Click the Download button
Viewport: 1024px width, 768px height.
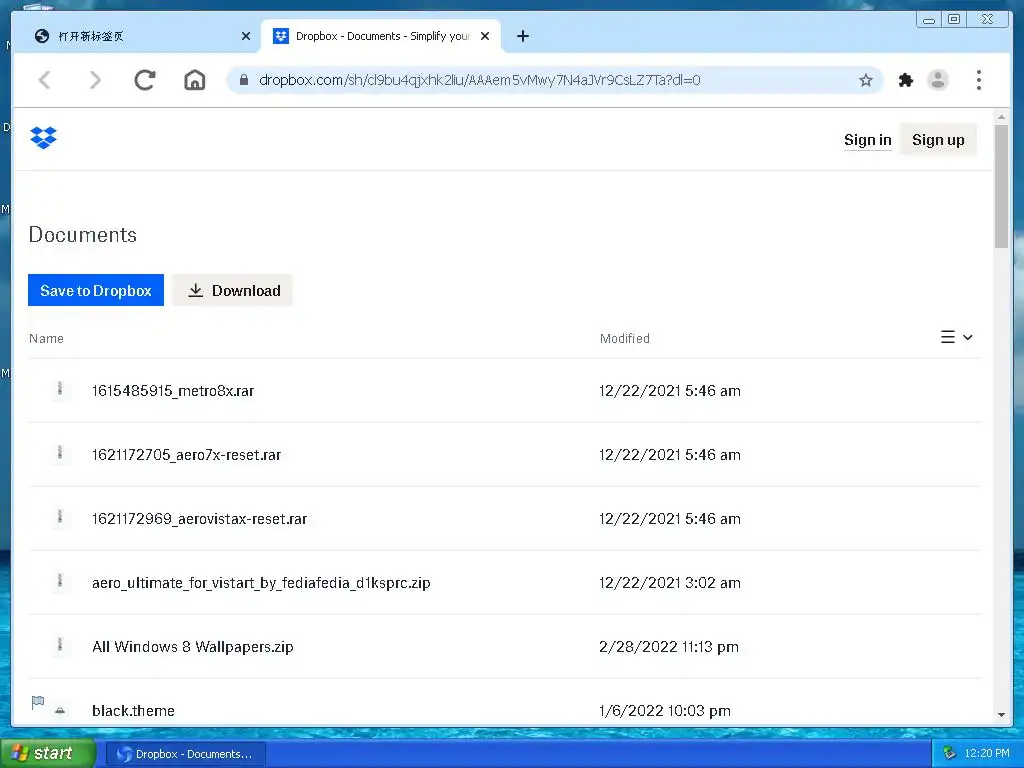click(233, 291)
